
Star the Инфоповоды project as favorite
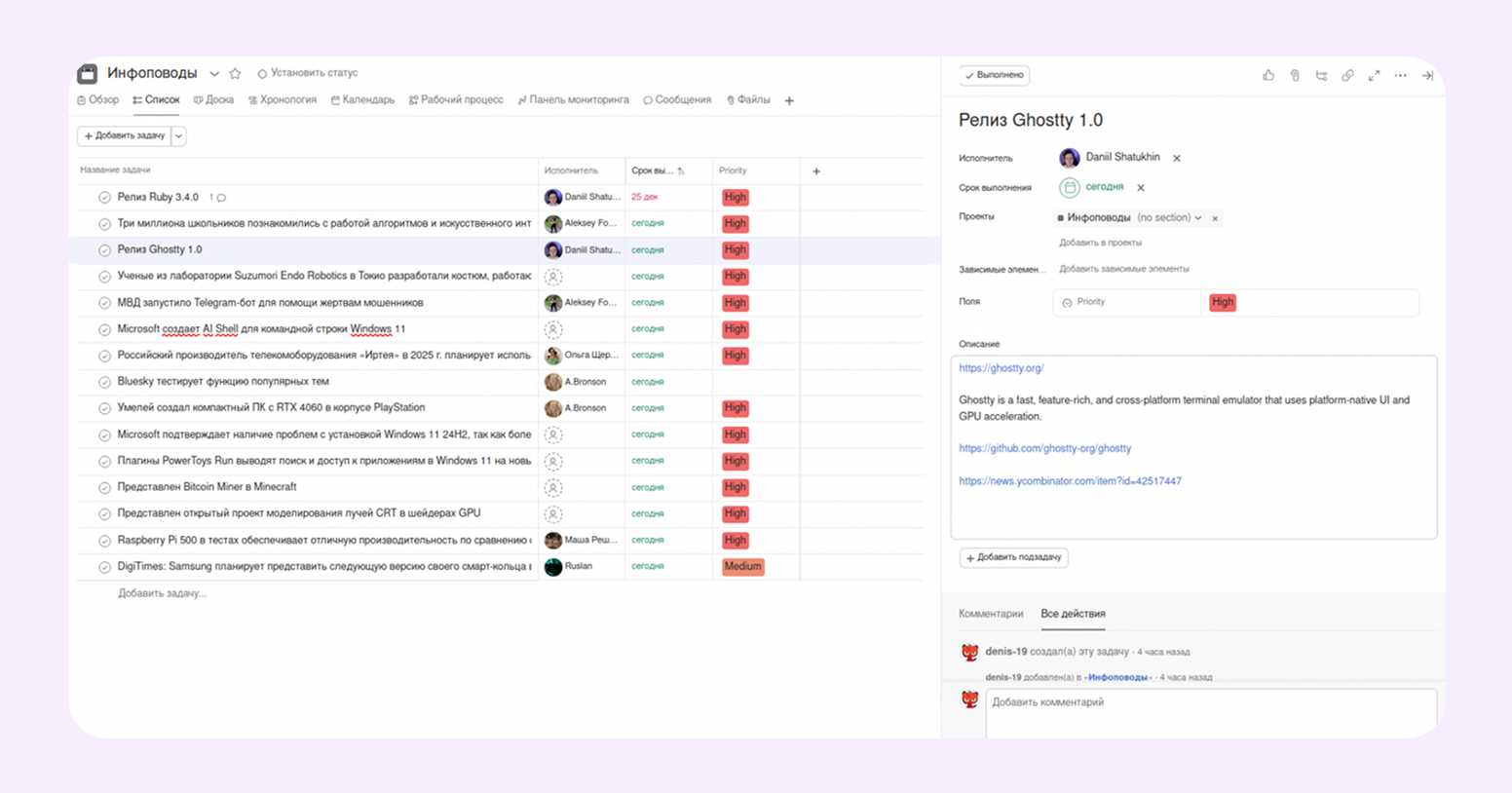pos(235,73)
